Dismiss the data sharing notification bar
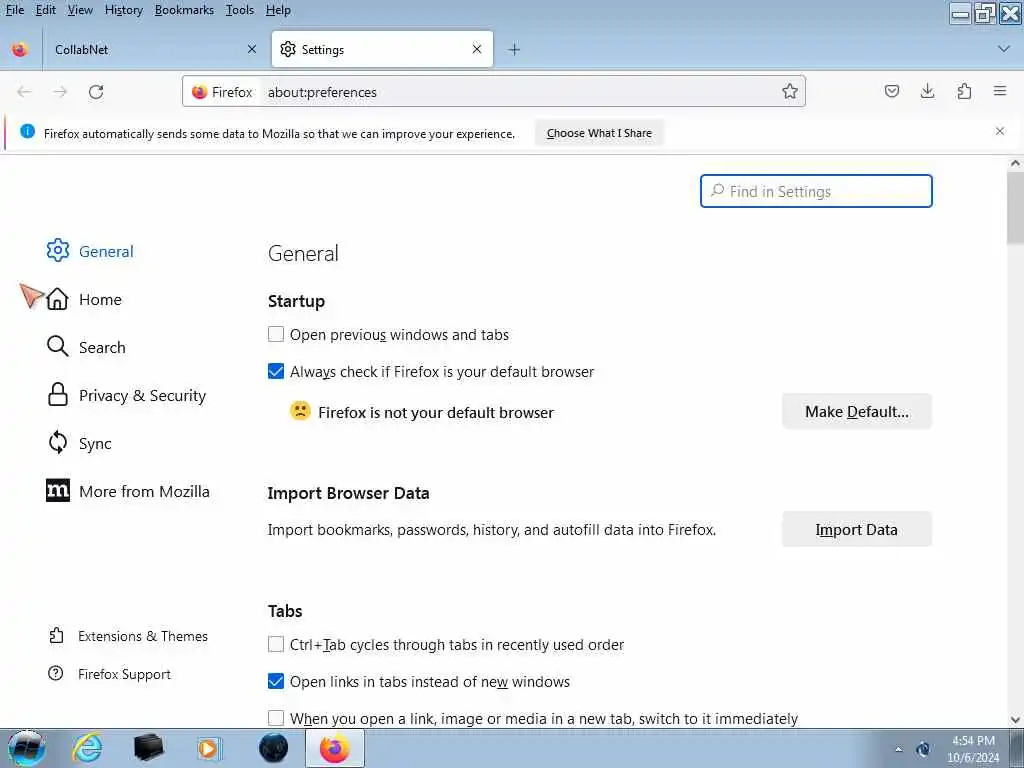1024x768 pixels. click(1000, 131)
